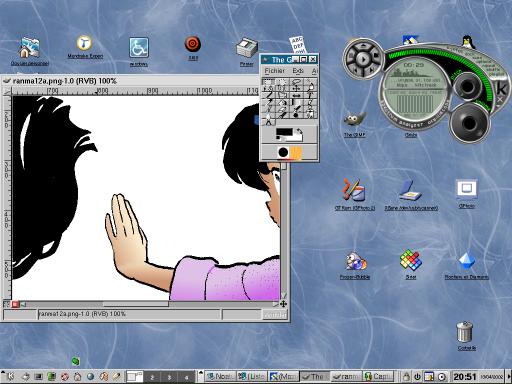Select the rectangle selection tool in GIMP toolbox
This screenshot has width=512, height=384.
tap(269, 82)
